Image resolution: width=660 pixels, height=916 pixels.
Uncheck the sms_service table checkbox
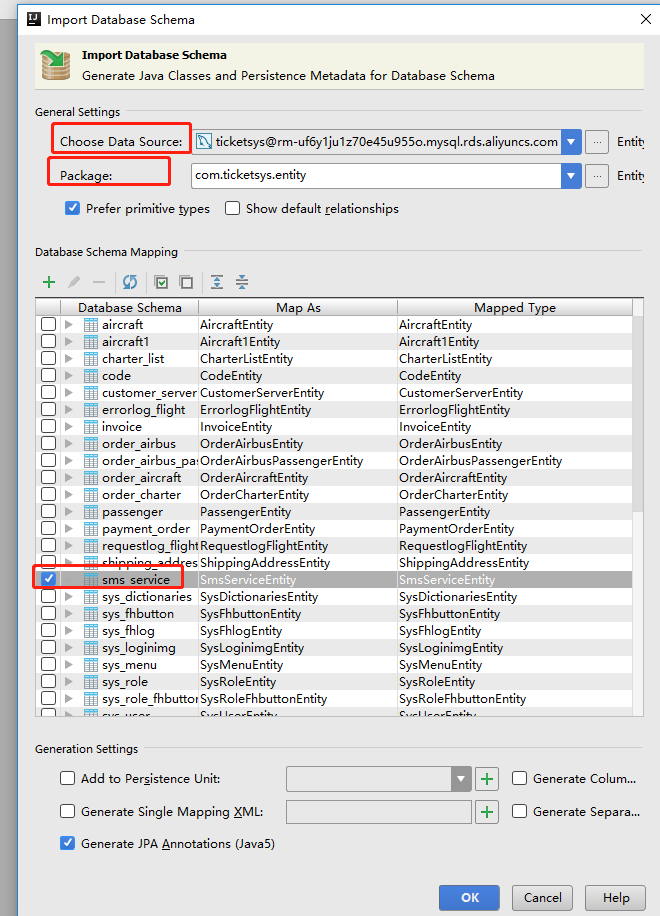48,579
